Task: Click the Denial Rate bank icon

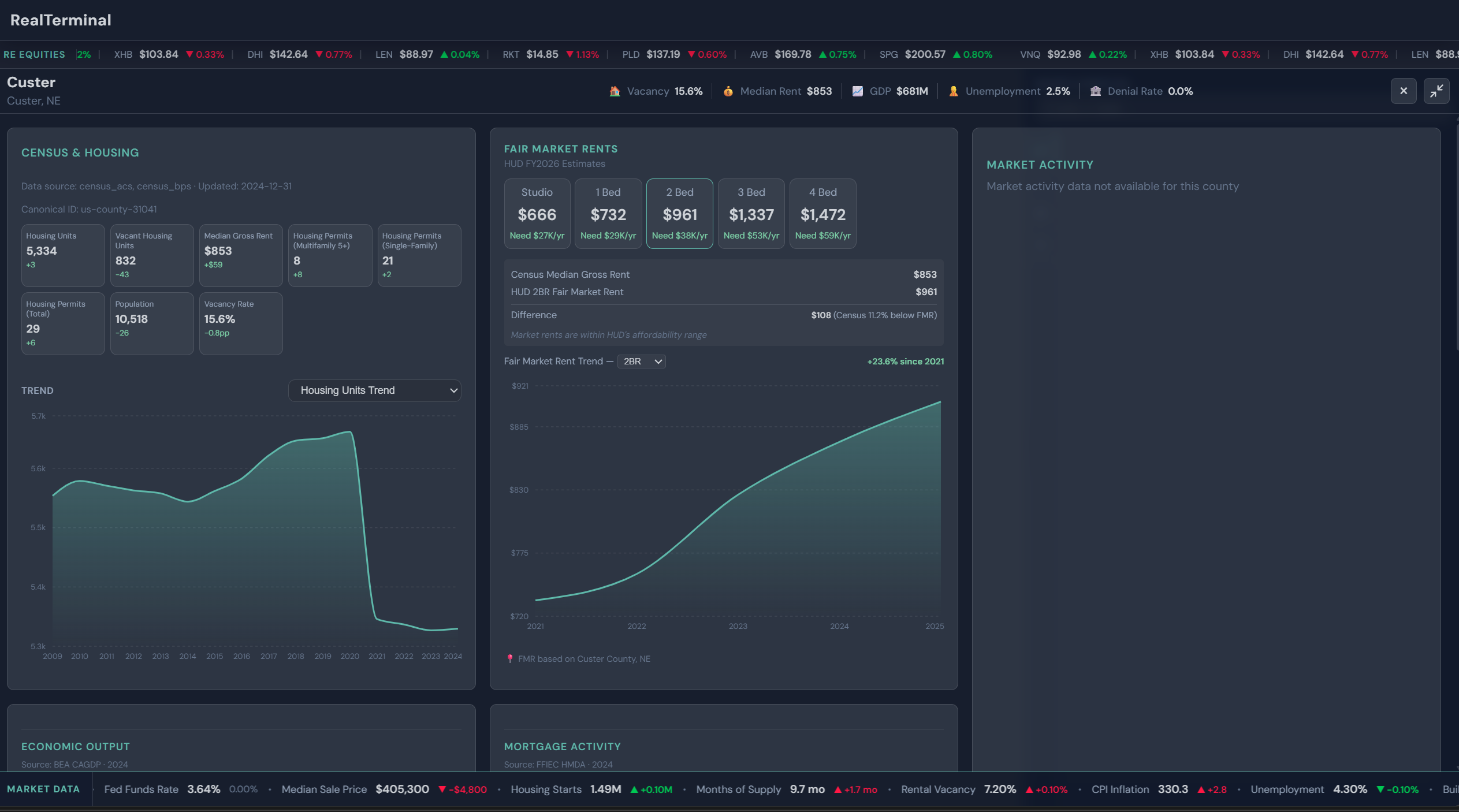Action: pyautogui.click(x=1095, y=91)
